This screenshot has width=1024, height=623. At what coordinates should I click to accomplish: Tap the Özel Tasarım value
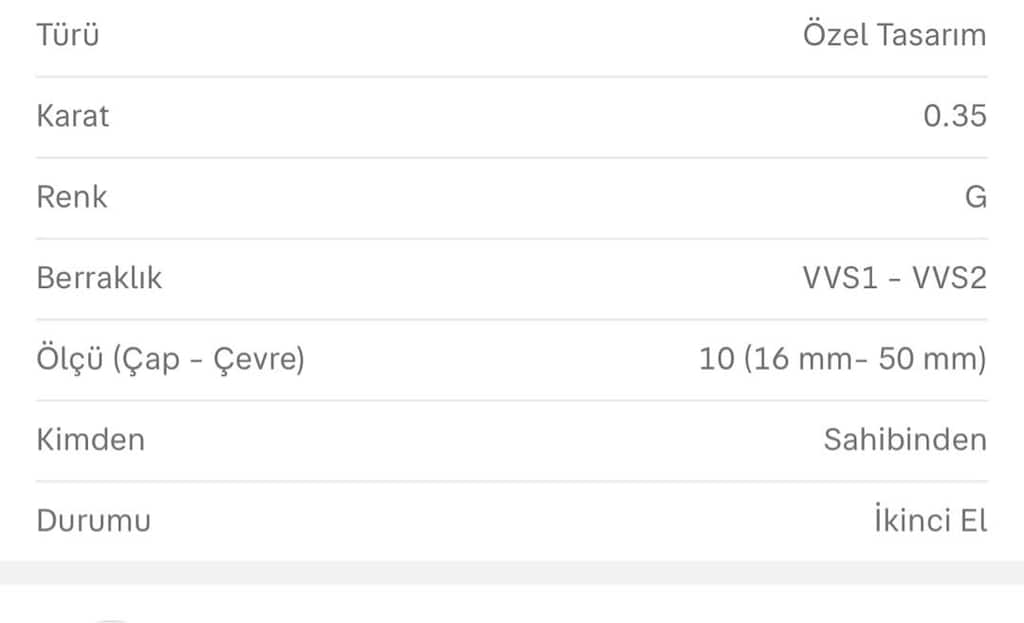click(894, 35)
